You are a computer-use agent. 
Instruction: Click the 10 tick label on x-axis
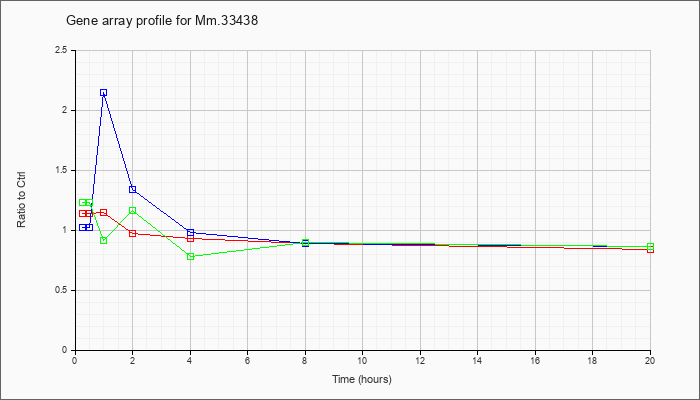(362, 360)
